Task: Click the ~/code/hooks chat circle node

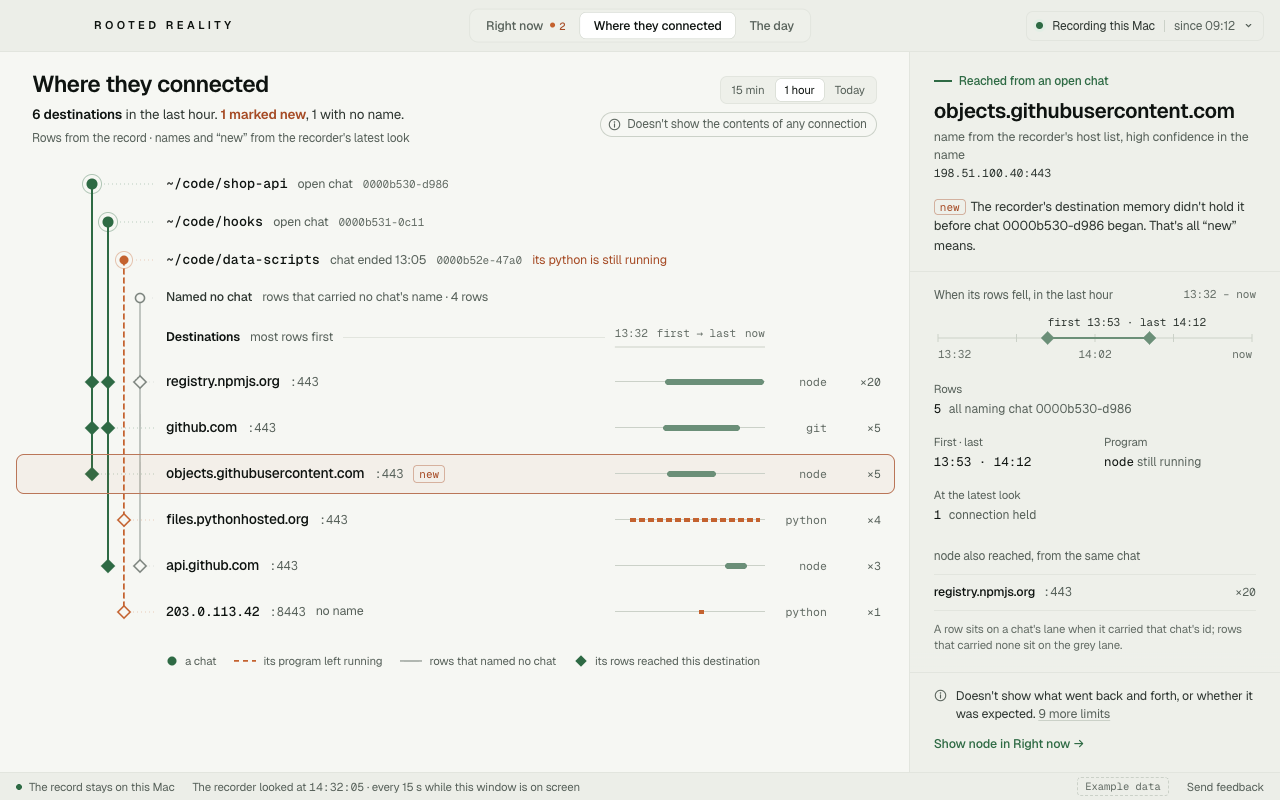Action: pos(108,222)
